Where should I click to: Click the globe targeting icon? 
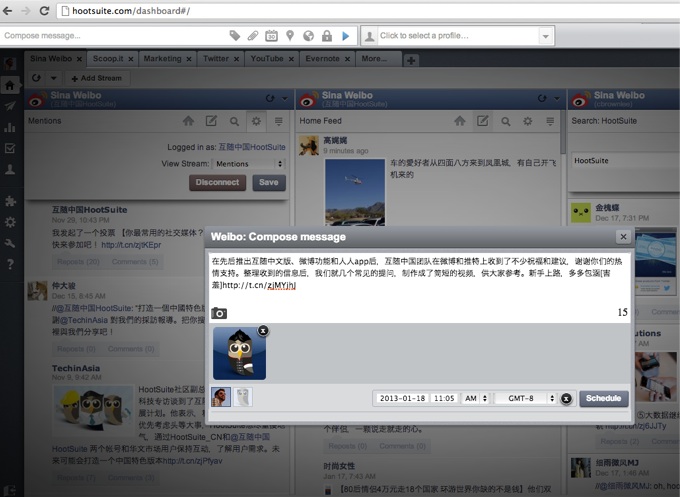coord(308,36)
